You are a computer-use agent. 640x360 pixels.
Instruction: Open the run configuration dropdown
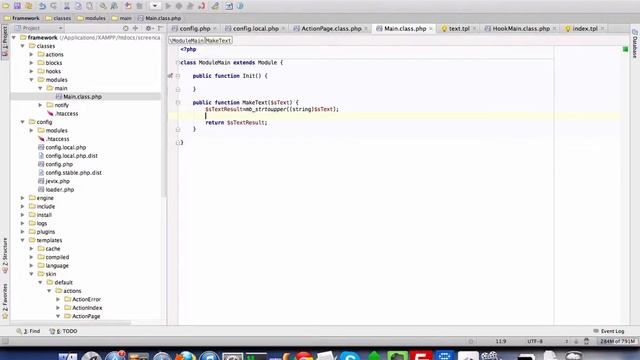coord(155,6)
